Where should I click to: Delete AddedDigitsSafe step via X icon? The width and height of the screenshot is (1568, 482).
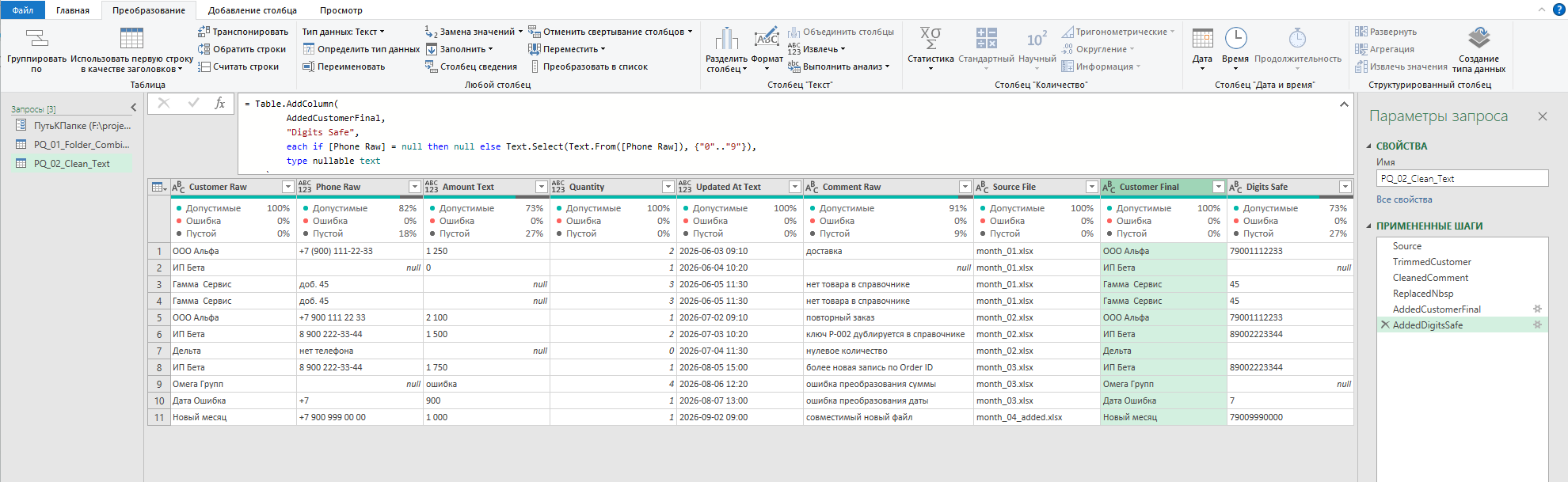(1385, 324)
